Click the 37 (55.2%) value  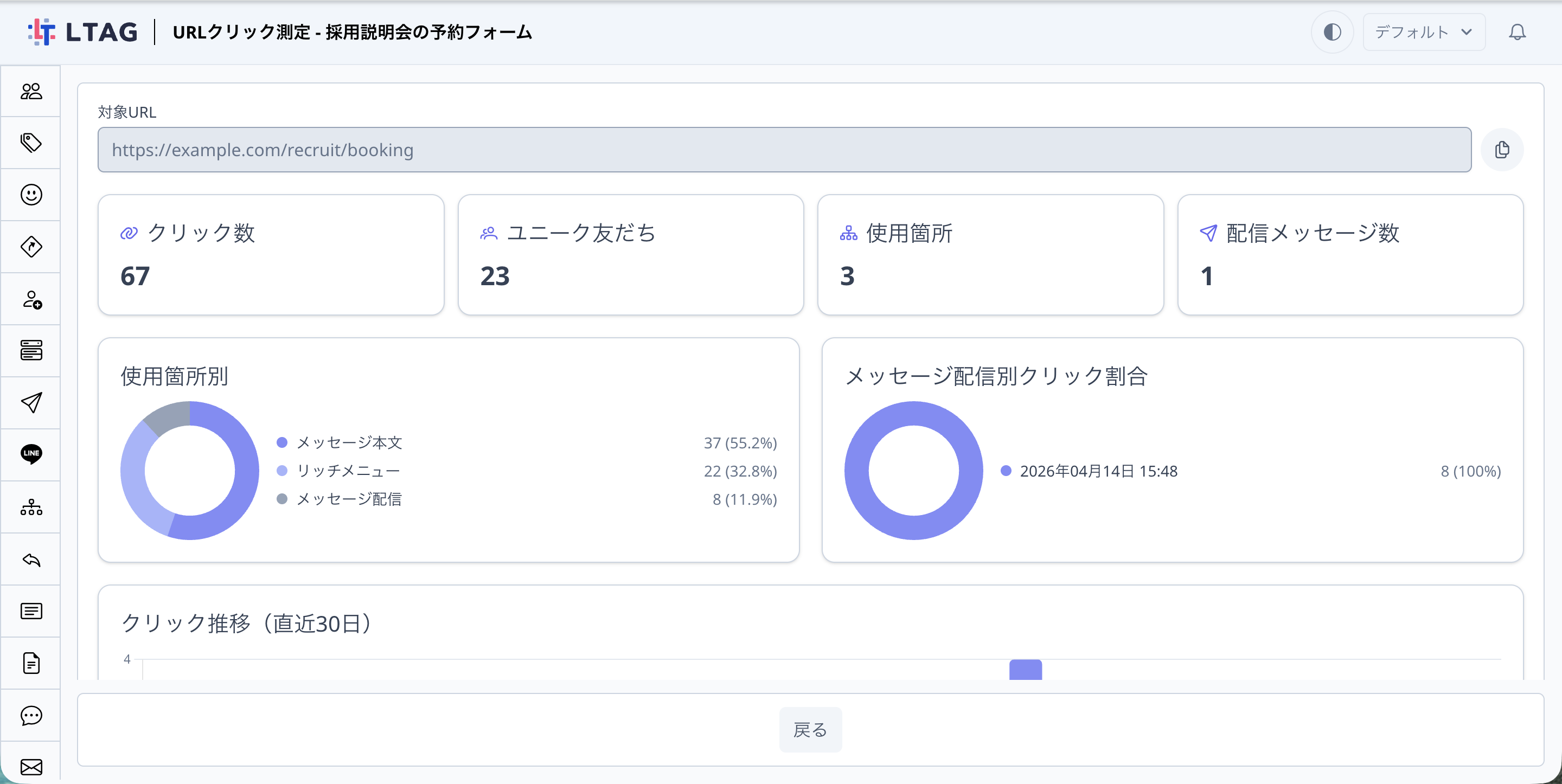point(740,443)
